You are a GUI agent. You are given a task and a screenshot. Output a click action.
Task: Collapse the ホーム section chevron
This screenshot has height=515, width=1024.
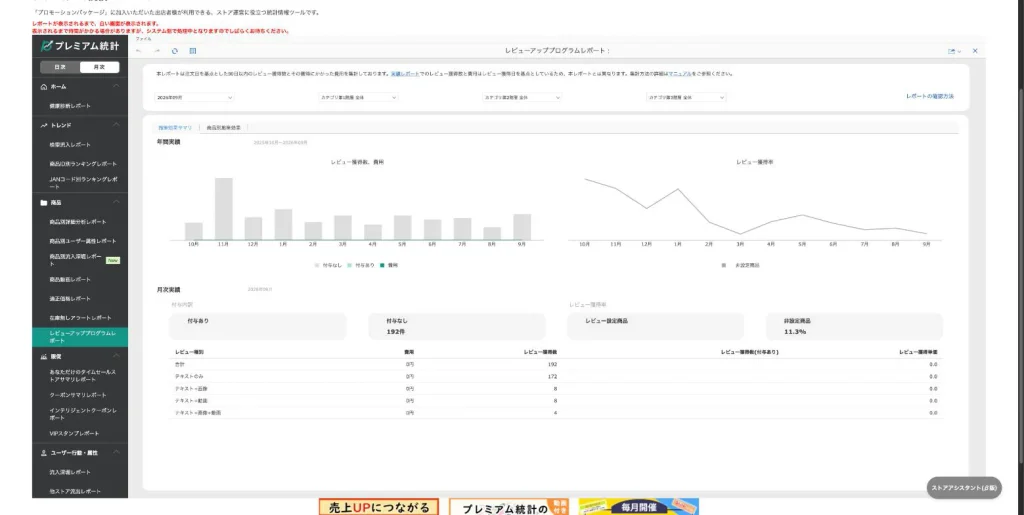116,86
